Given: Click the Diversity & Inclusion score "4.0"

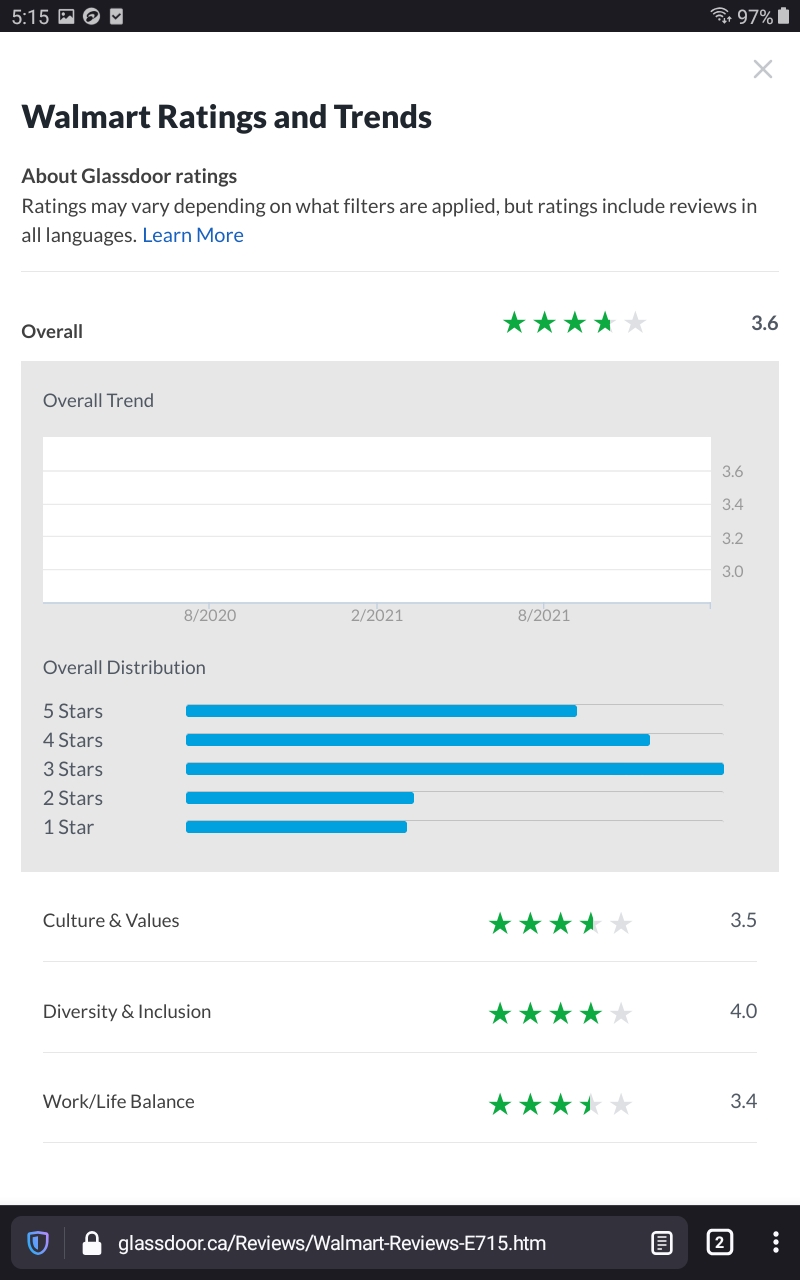Looking at the screenshot, I should pos(743,1011).
